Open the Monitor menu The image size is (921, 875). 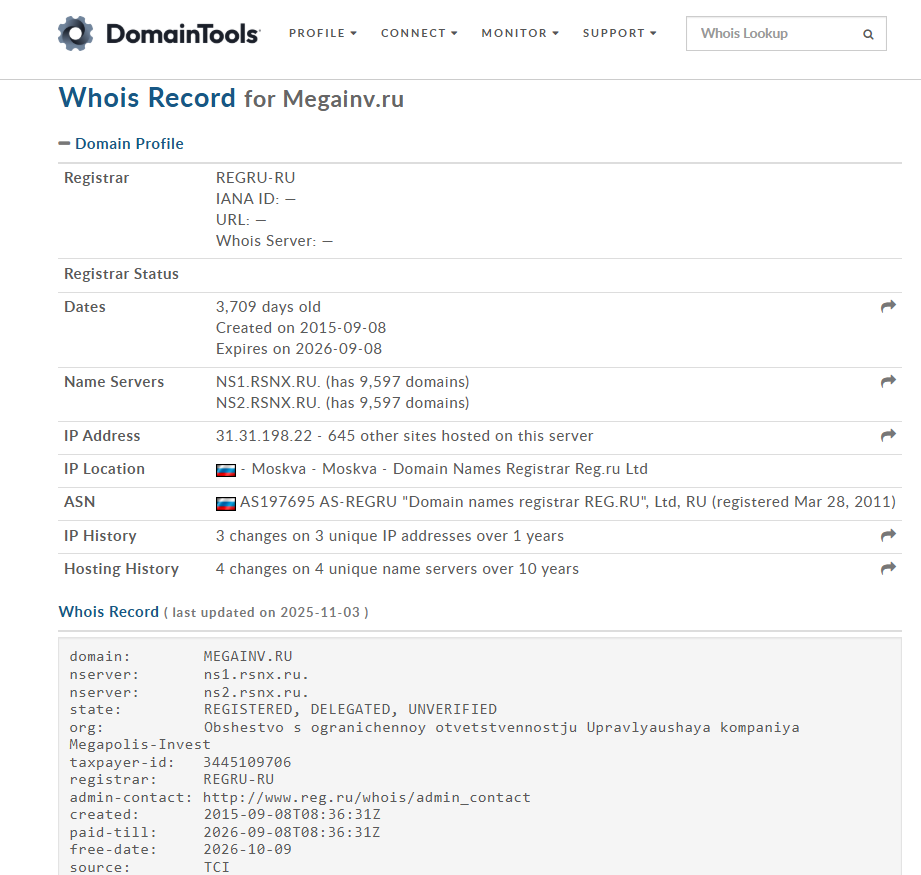pos(520,33)
